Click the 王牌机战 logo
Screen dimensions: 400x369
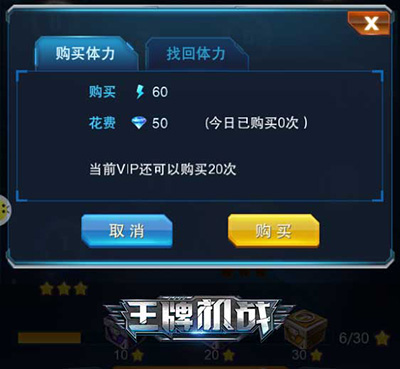198,317
